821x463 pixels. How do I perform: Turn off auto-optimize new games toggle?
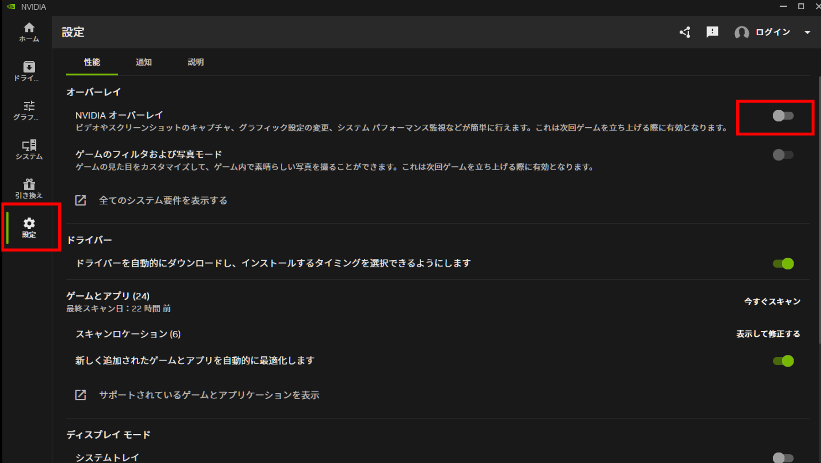[x=783, y=361]
